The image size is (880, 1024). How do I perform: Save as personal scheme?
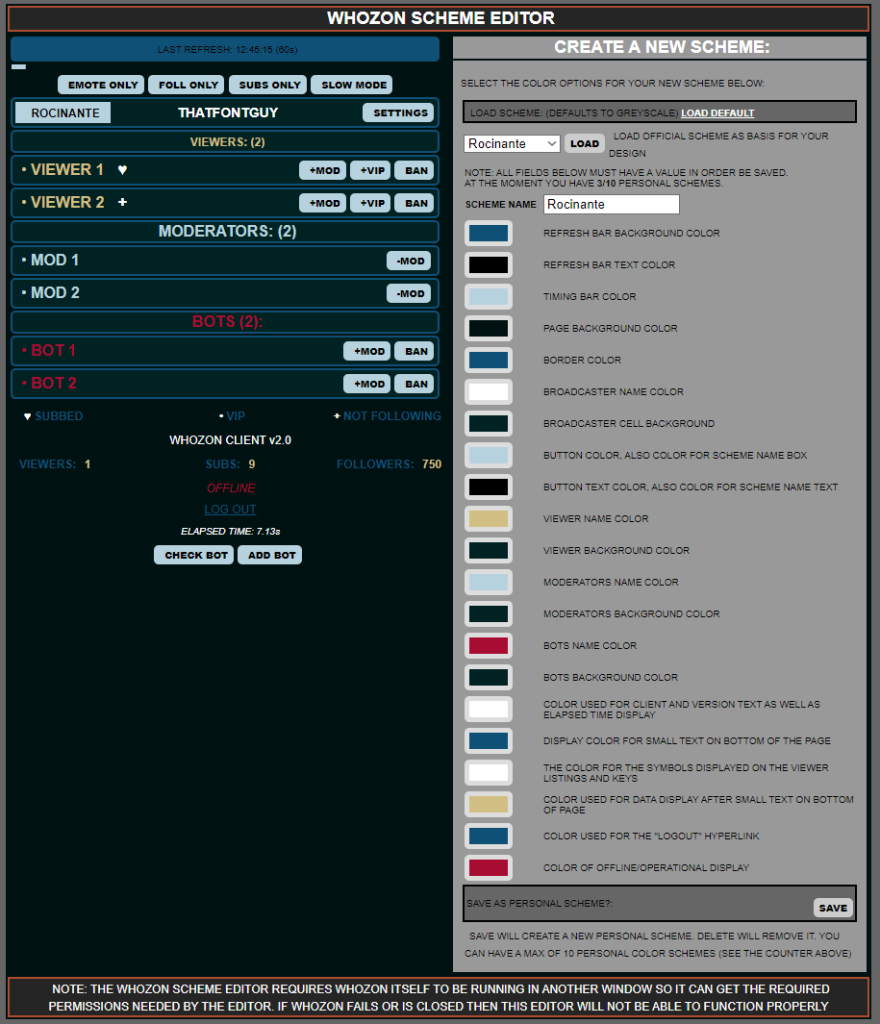coord(832,908)
